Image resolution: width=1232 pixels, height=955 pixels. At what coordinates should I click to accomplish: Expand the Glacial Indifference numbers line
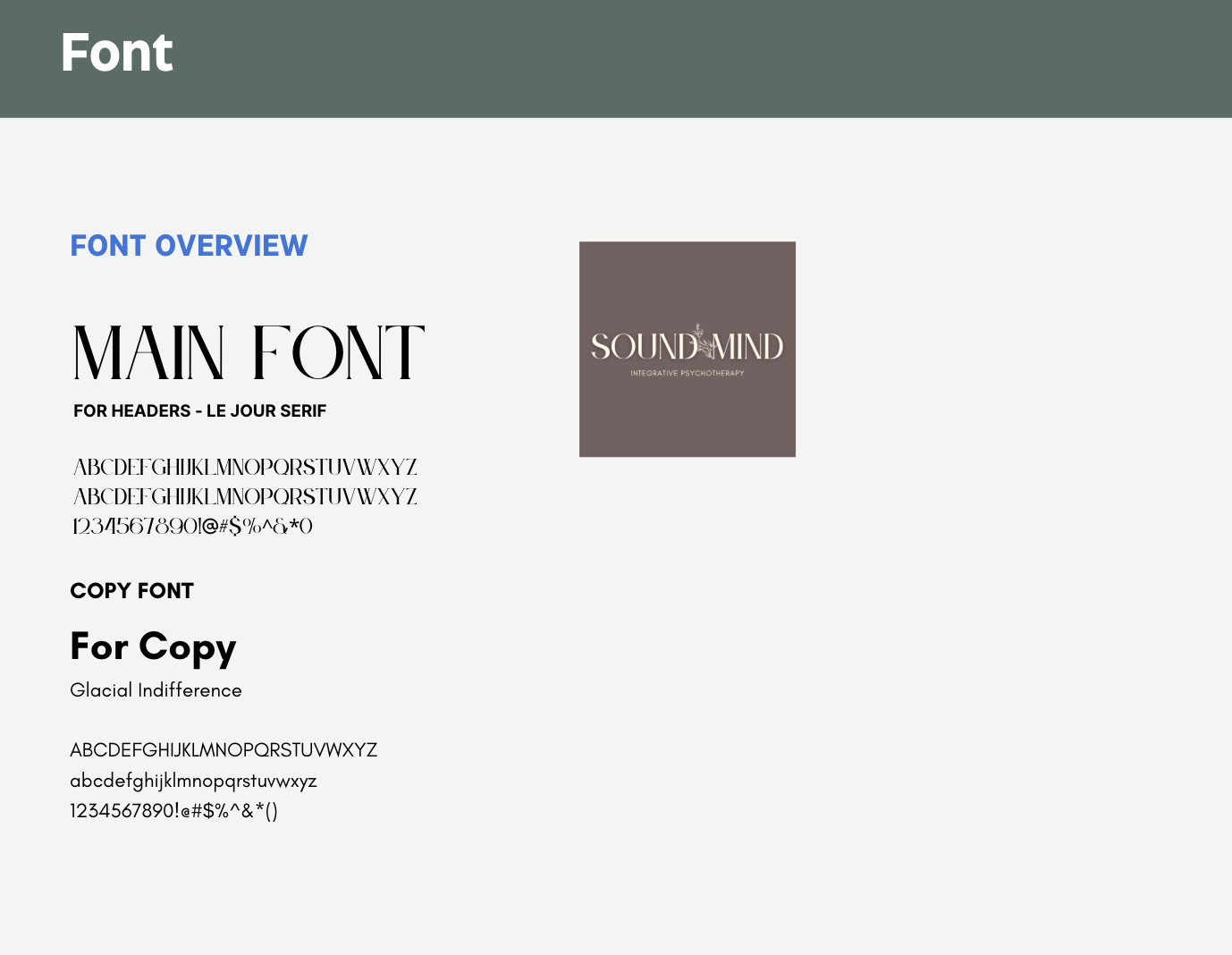(x=174, y=810)
